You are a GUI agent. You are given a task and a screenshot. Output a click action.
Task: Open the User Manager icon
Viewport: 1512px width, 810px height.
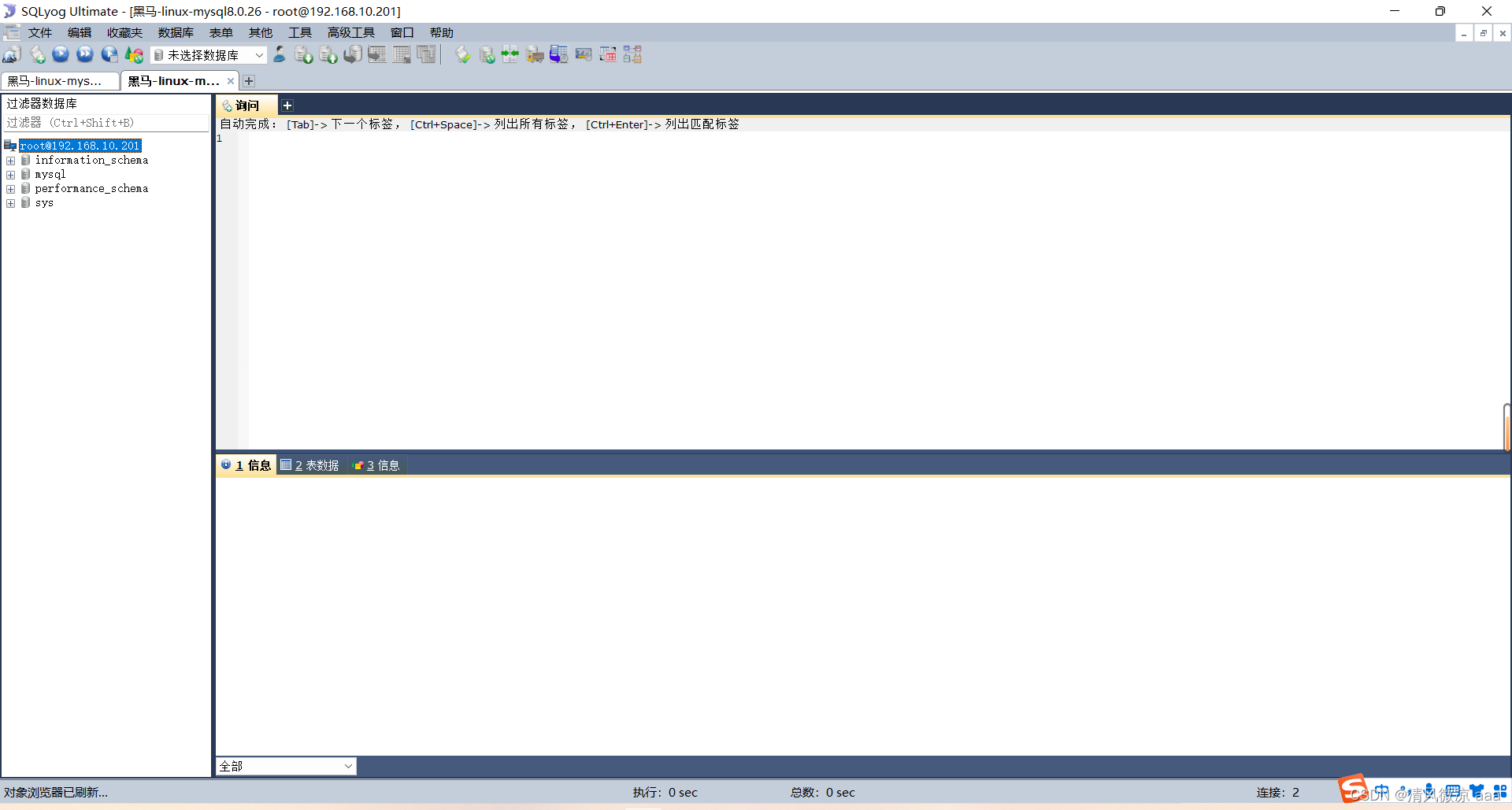pos(280,54)
